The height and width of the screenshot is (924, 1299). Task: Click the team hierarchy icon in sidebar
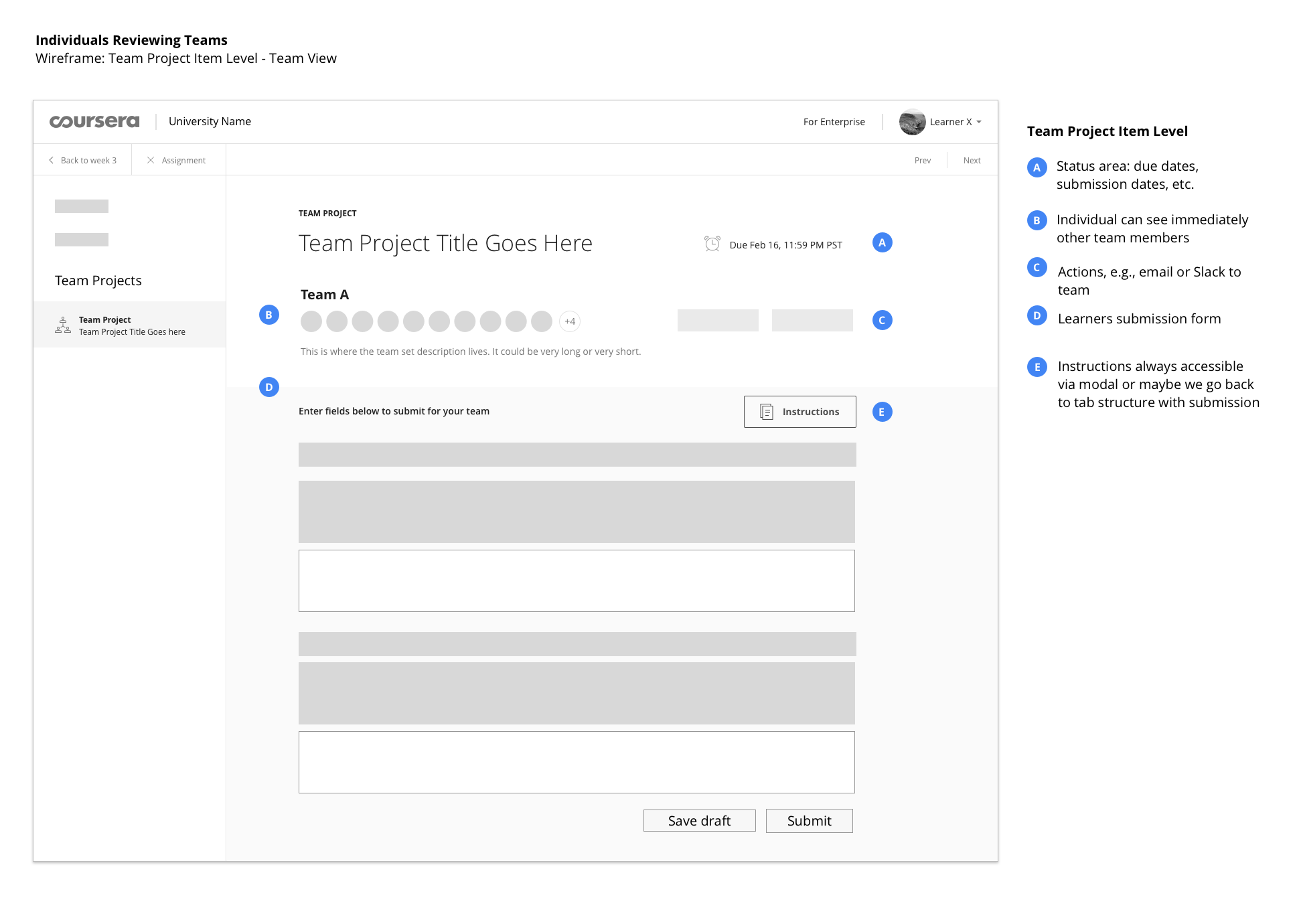pos(63,325)
